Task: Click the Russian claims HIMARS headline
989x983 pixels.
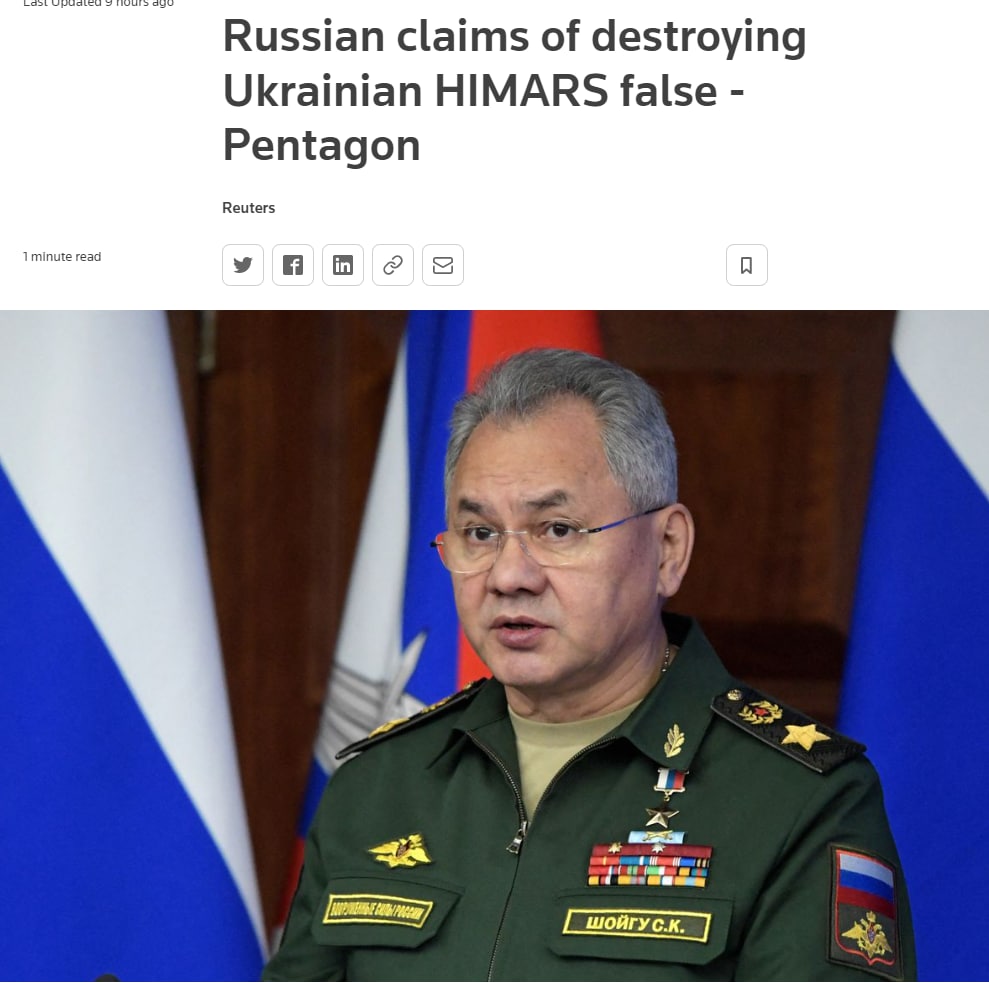Action: tap(514, 90)
